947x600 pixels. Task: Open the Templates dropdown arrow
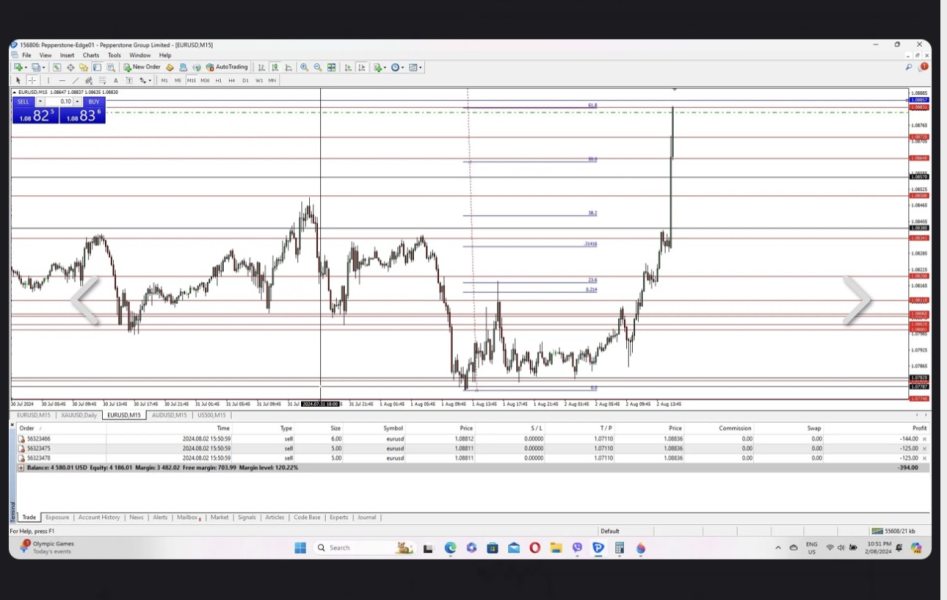pos(421,68)
